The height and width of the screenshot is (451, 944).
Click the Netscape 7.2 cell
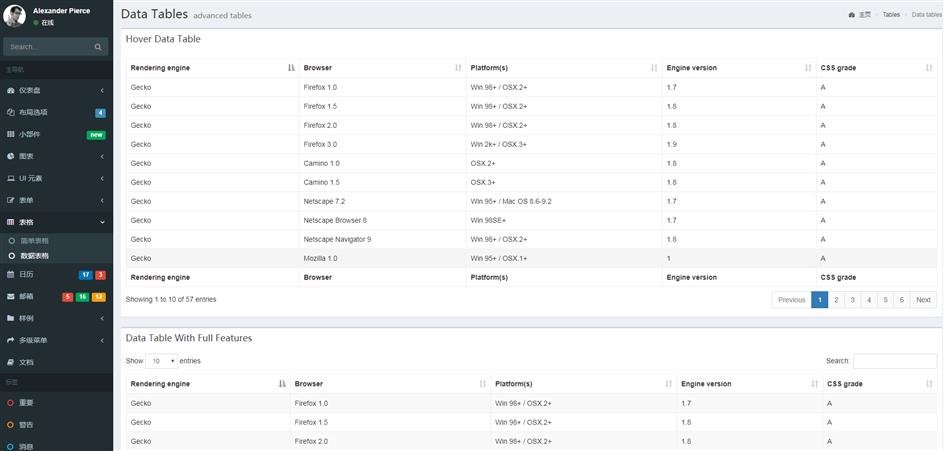[x=382, y=201]
